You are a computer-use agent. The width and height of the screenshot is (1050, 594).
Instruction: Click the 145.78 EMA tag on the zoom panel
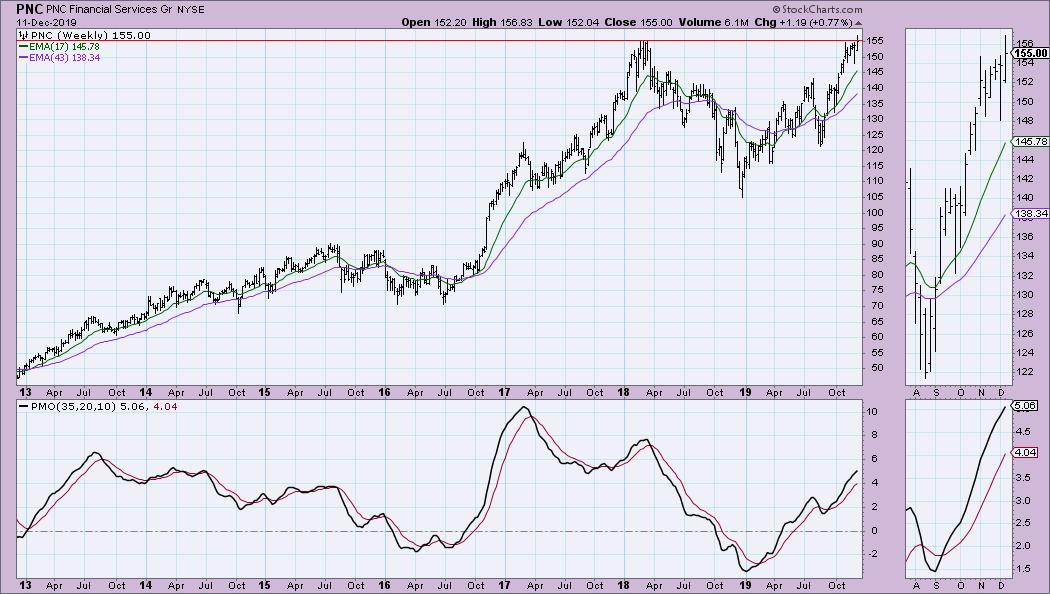1029,141
